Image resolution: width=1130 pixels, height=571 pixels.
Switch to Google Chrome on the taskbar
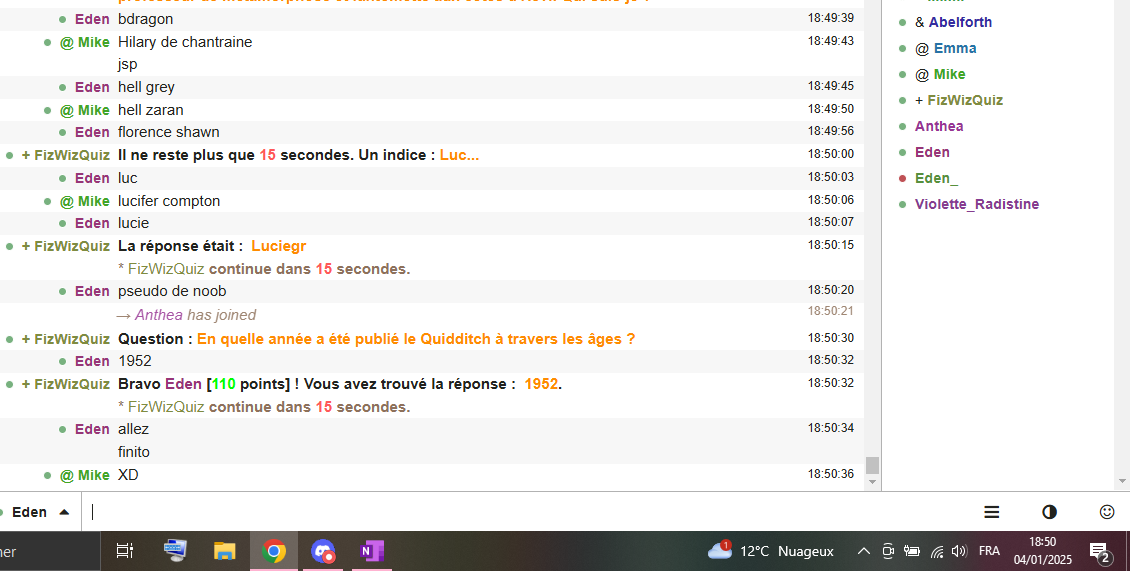(274, 552)
